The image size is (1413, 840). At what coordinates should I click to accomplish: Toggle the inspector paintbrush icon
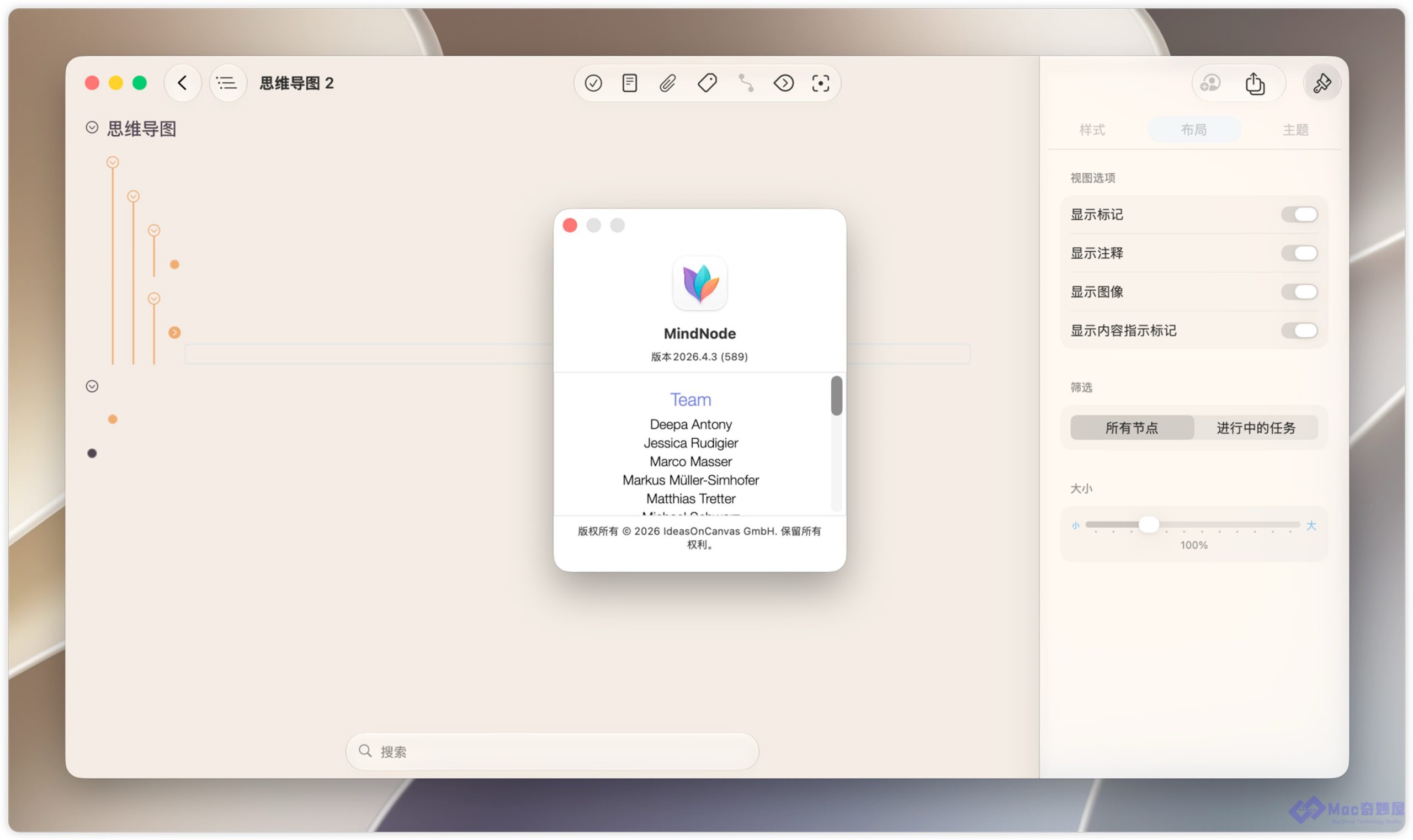[x=1321, y=83]
